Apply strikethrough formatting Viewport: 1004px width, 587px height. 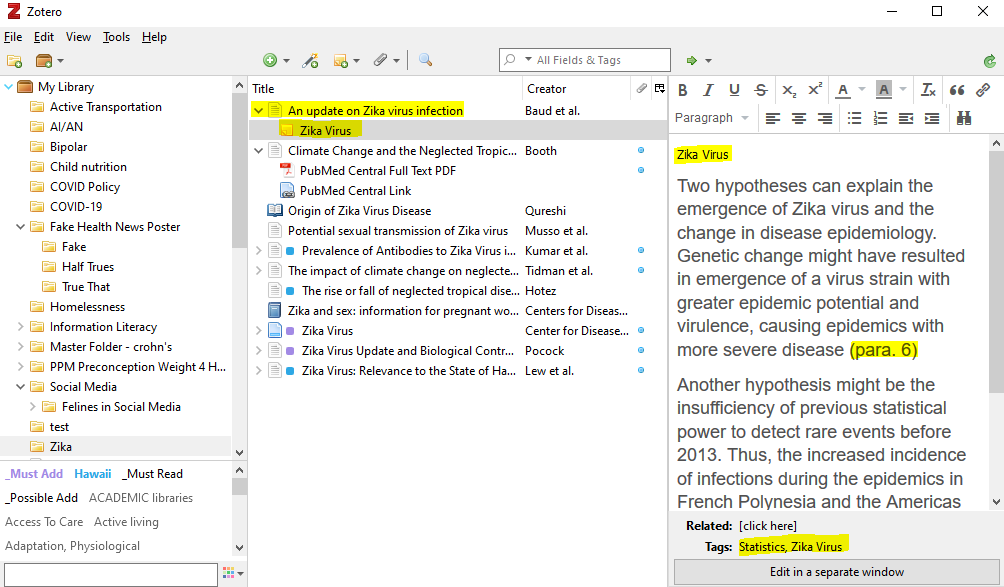tap(761, 90)
